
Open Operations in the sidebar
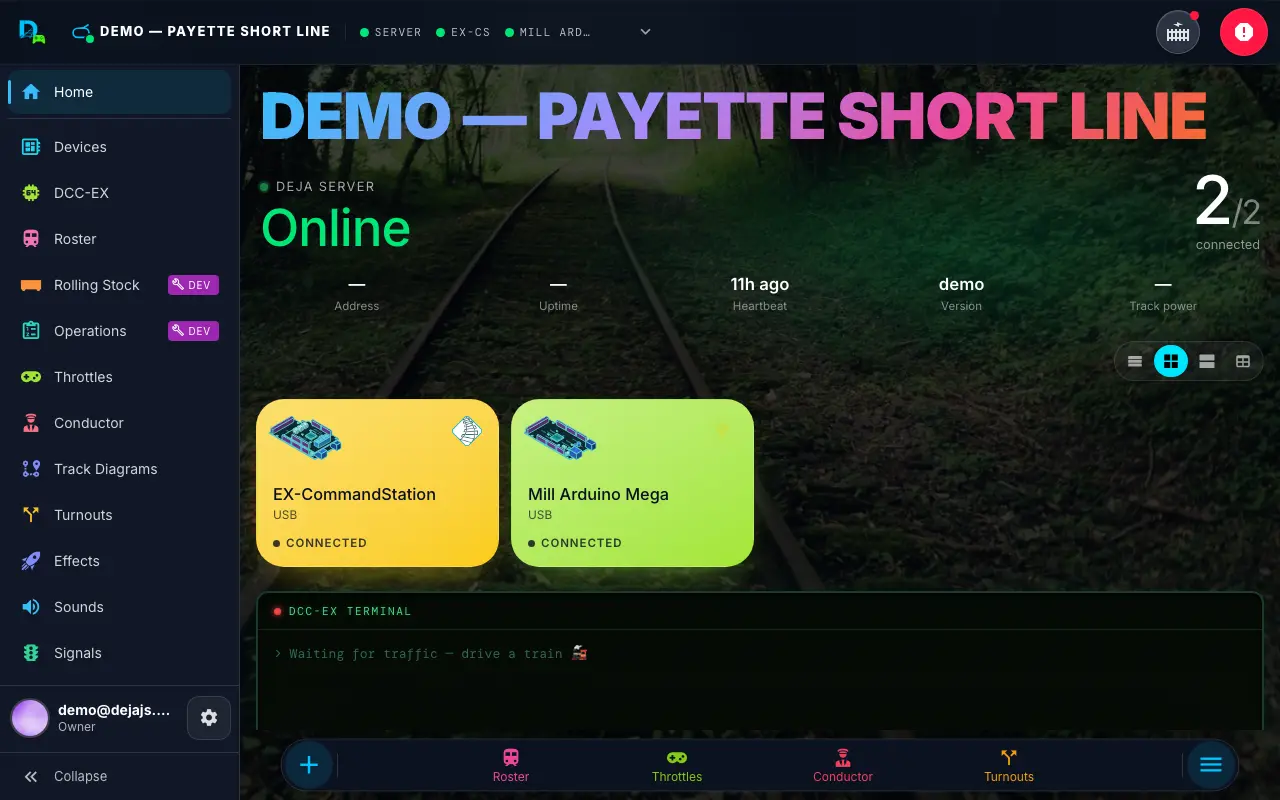coord(120,331)
